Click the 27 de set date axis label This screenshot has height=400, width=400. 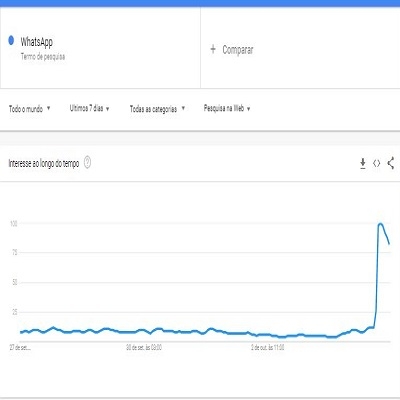point(20,348)
